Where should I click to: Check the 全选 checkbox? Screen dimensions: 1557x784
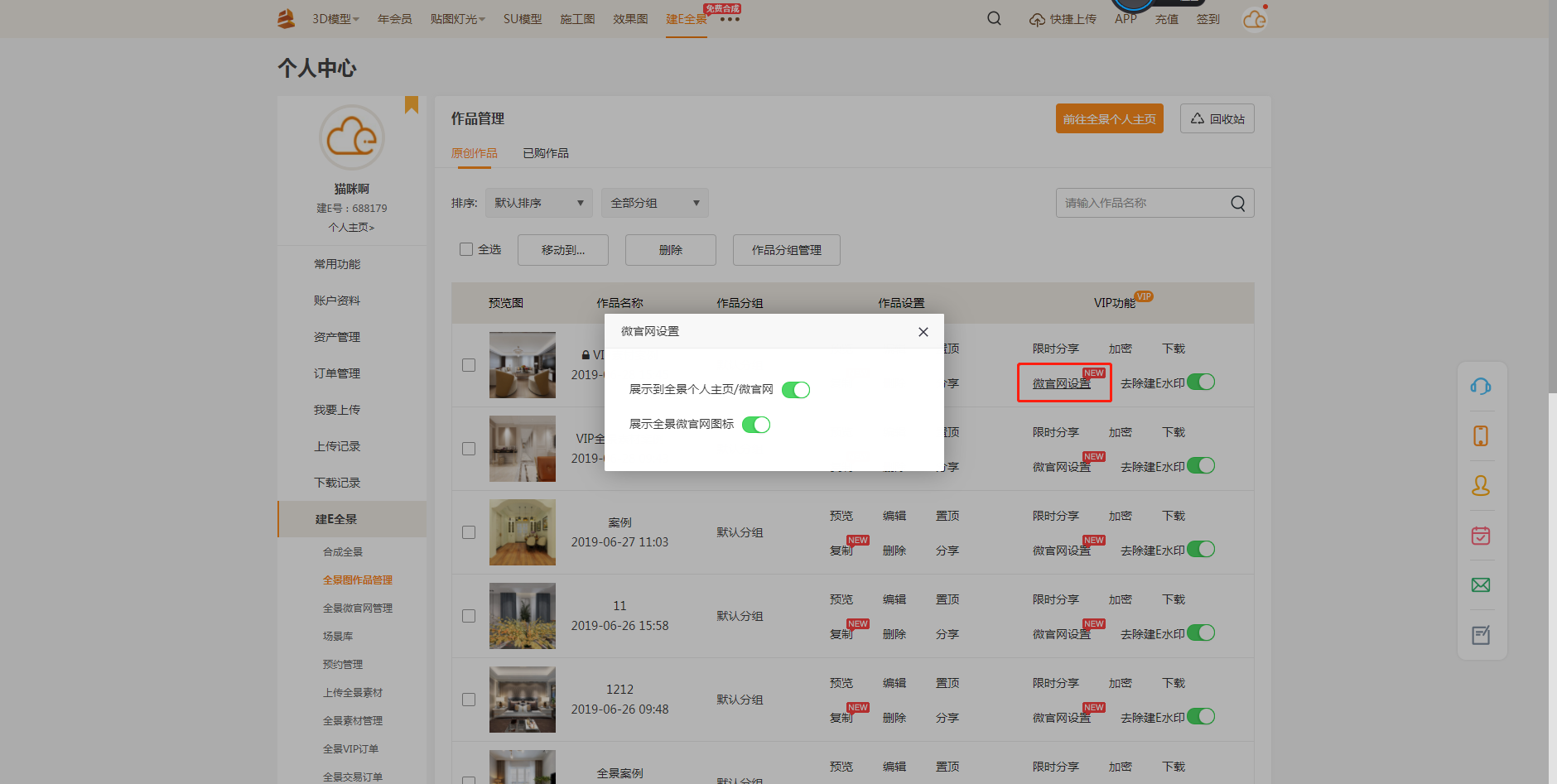click(x=466, y=249)
